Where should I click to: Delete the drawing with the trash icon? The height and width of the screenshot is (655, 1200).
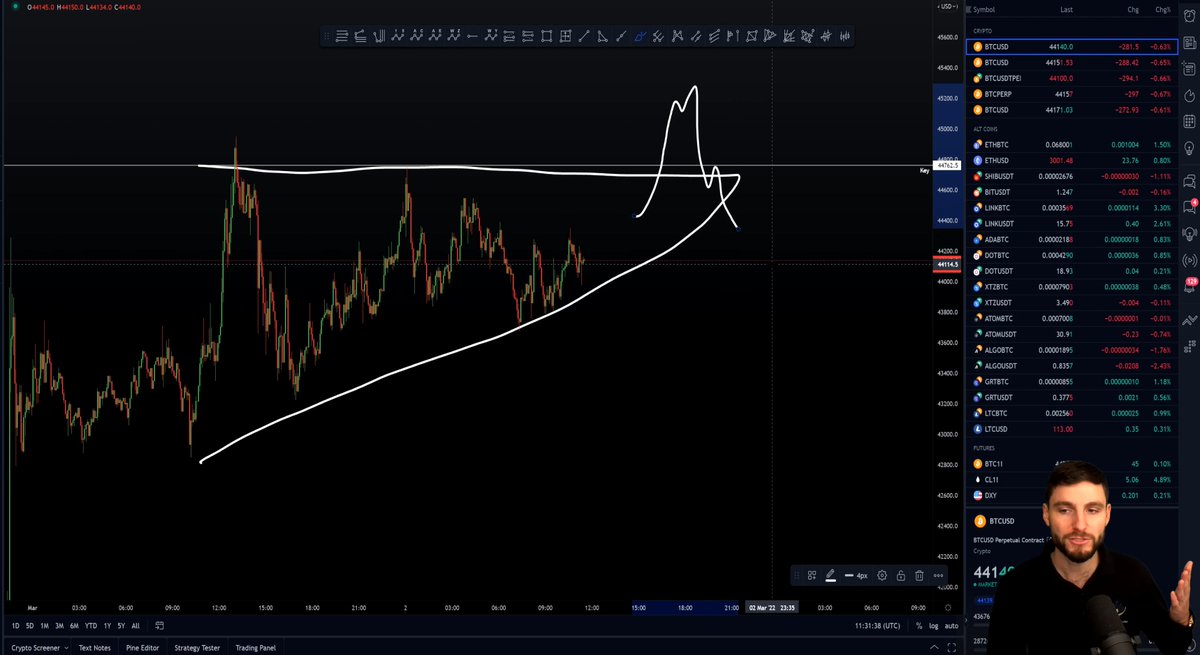[x=918, y=575]
